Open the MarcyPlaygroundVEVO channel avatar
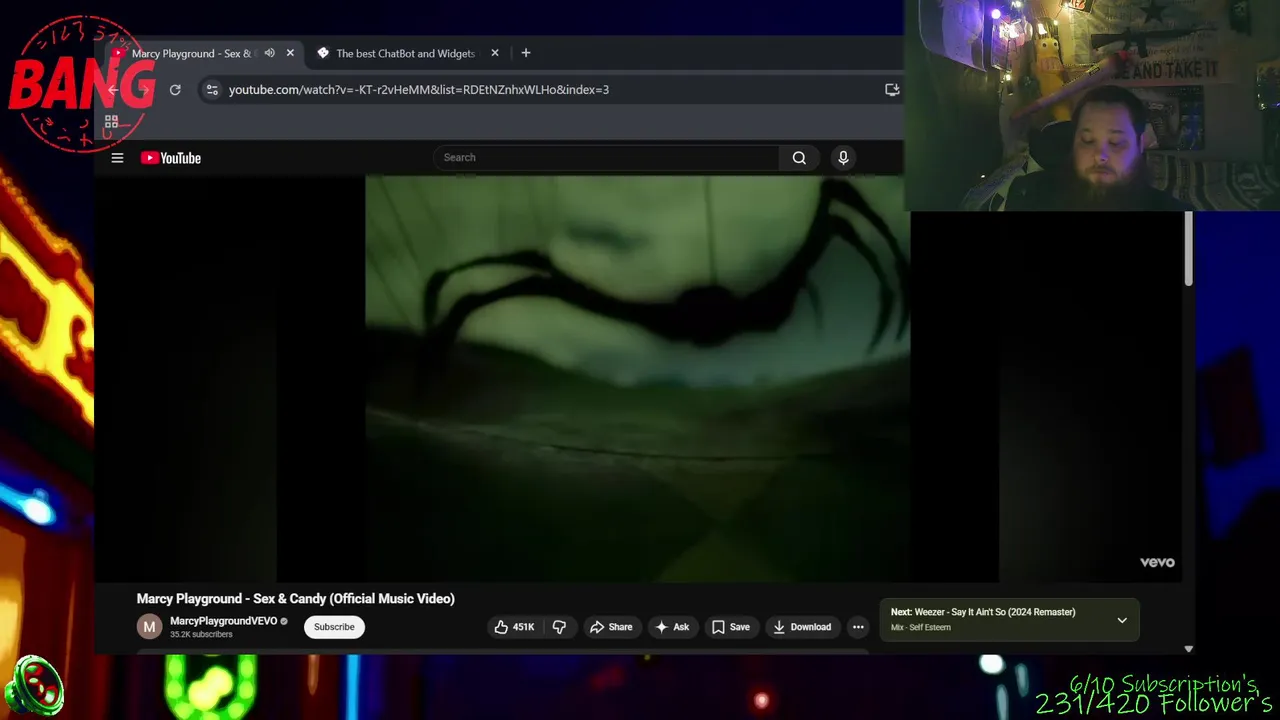This screenshot has width=1280, height=720. 149,627
